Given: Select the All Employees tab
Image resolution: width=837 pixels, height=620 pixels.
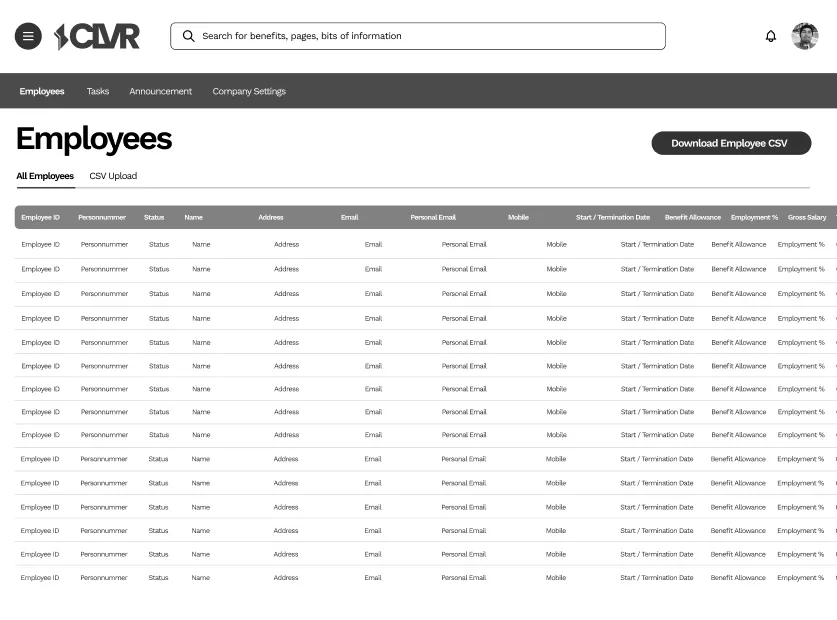Looking at the screenshot, I should click(45, 176).
